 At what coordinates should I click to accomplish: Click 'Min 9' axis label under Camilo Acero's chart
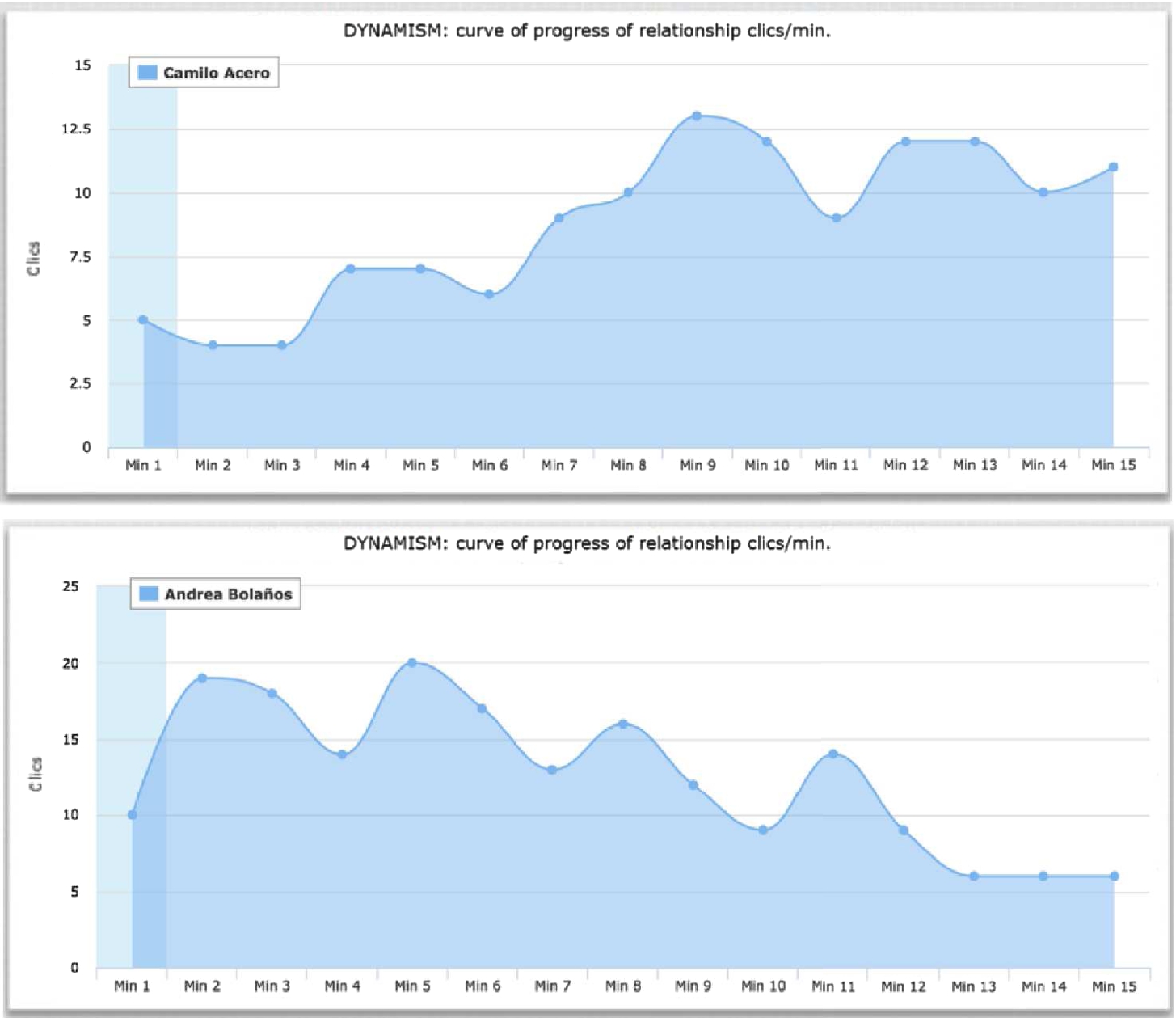coord(697,465)
